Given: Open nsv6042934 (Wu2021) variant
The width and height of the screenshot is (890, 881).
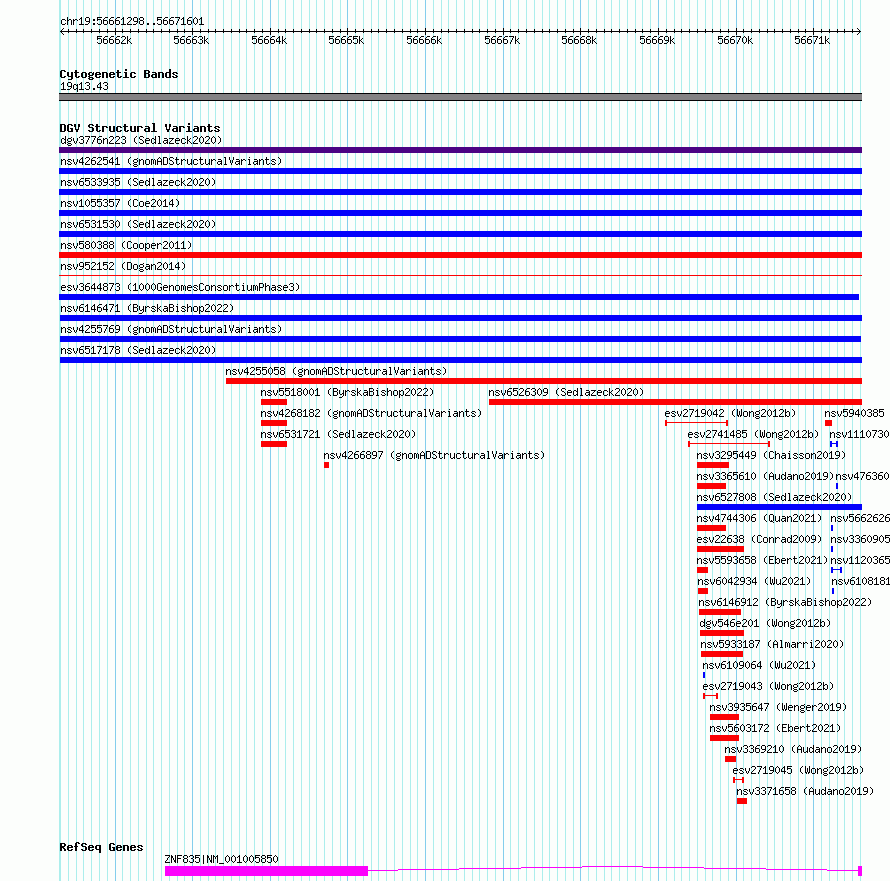Looking at the screenshot, I should [754, 581].
